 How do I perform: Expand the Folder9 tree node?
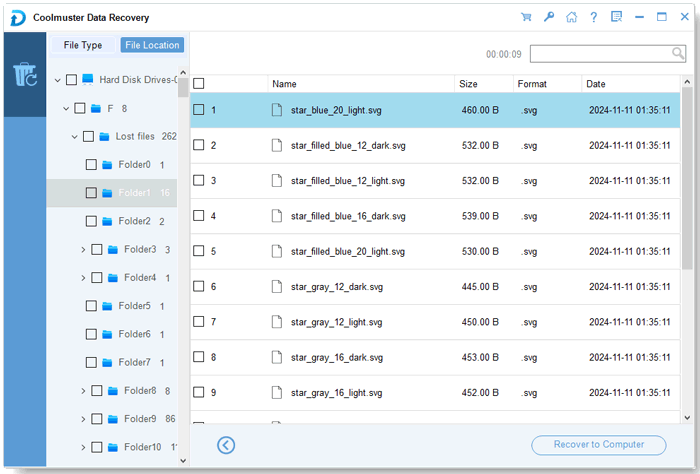pos(83,419)
